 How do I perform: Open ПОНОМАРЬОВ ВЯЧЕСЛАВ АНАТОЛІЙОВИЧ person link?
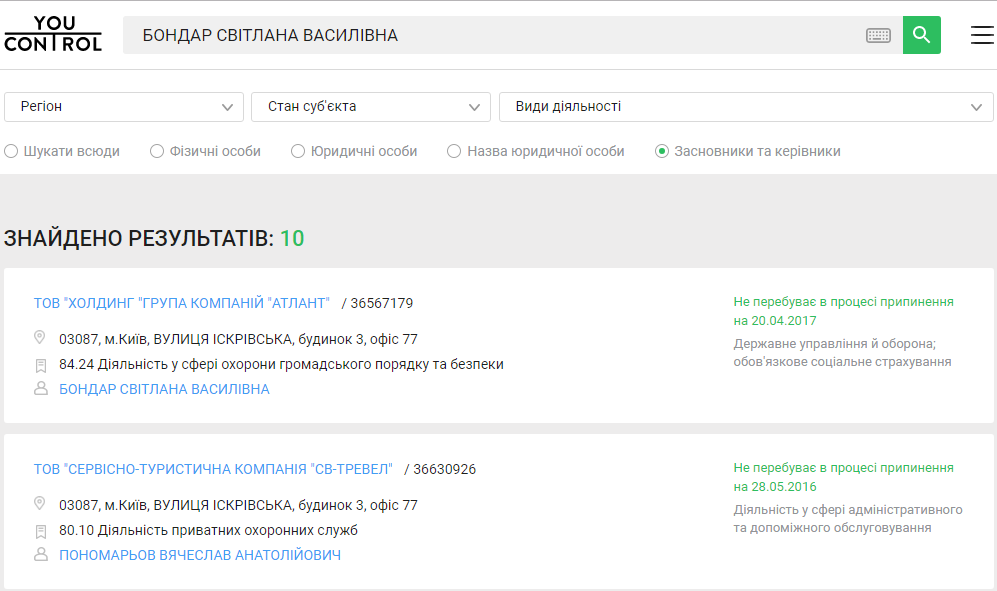point(200,555)
